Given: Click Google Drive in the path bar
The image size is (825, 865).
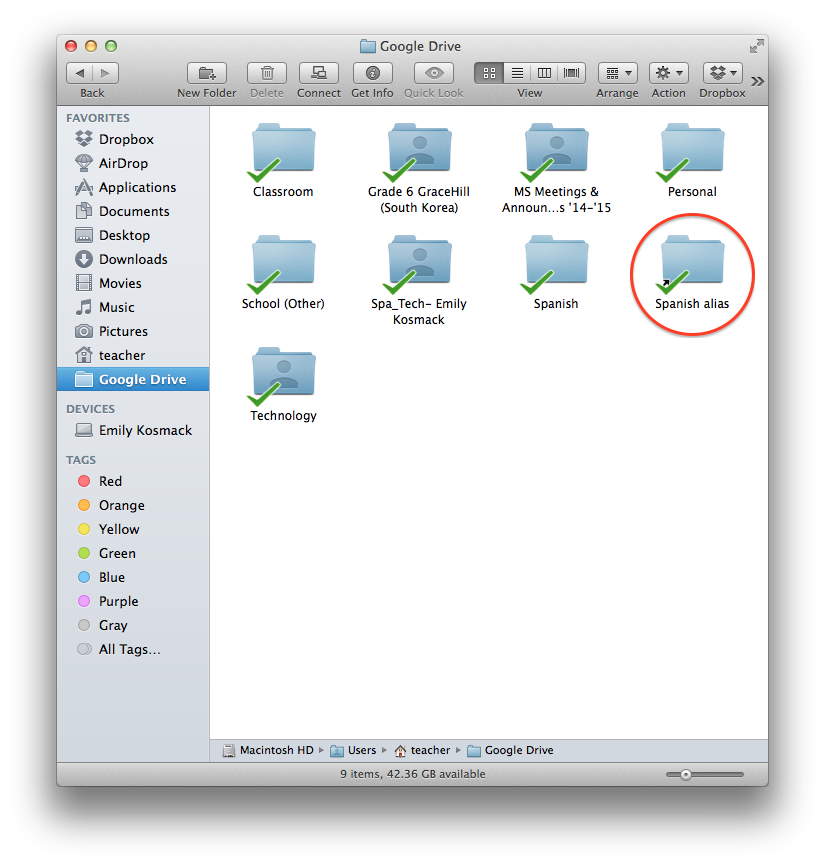Looking at the screenshot, I should (510, 751).
